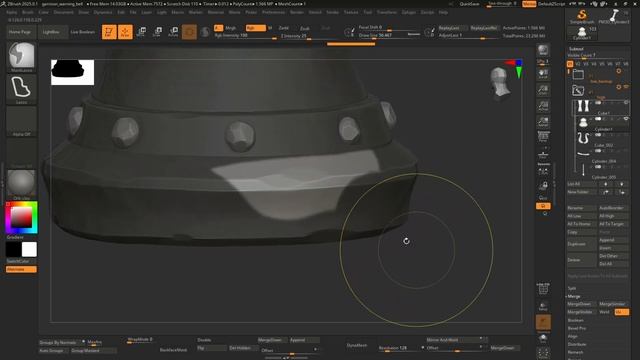Viewport: 640px width, 360px height.
Task: Toggle Live Boolean mode
Action: pos(82,32)
